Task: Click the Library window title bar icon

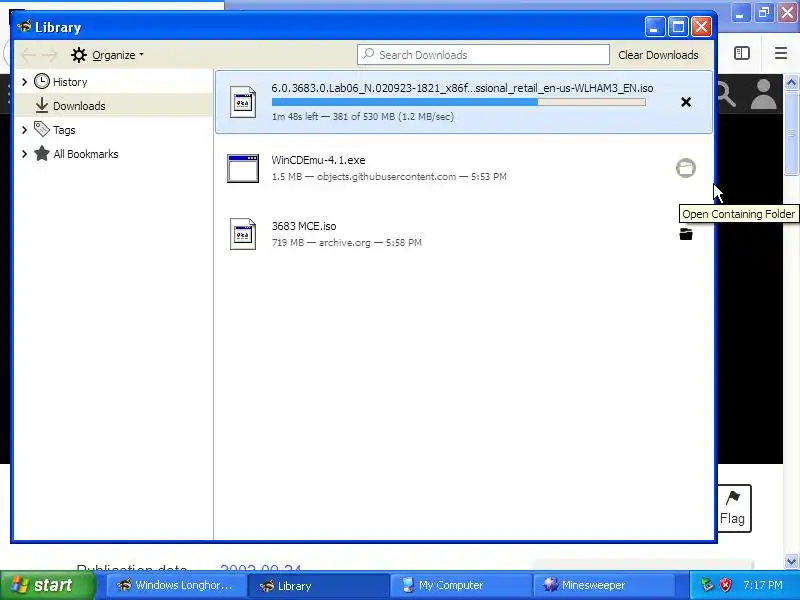Action: click(24, 26)
